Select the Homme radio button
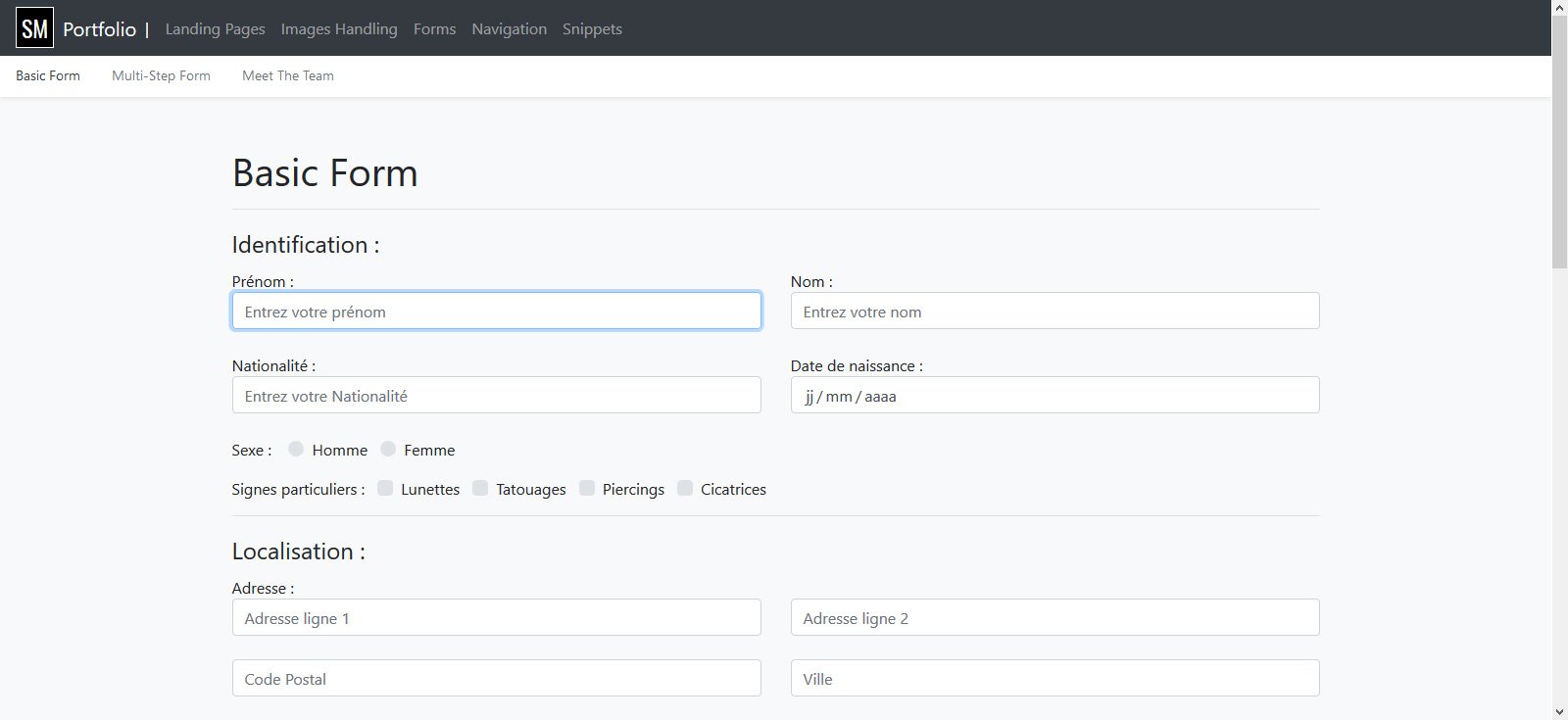Screen dimensions: 1568x720 (296, 449)
